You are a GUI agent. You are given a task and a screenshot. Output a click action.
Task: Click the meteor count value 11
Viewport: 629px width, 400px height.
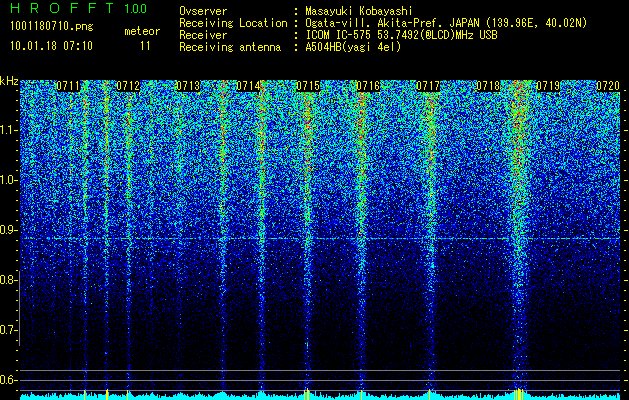pyautogui.click(x=145, y=46)
